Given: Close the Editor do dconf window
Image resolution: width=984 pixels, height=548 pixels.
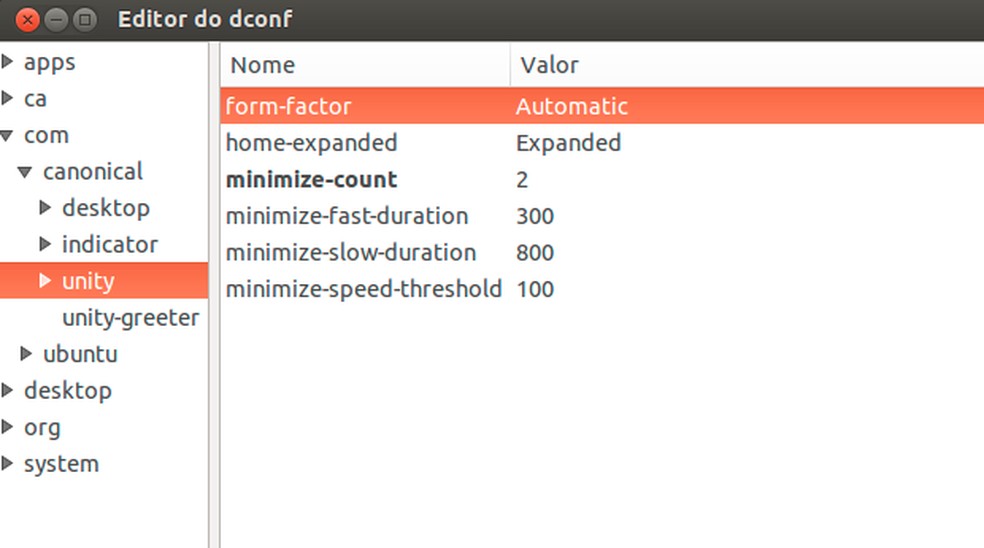Looking at the screenshot, I should [28, 19].
